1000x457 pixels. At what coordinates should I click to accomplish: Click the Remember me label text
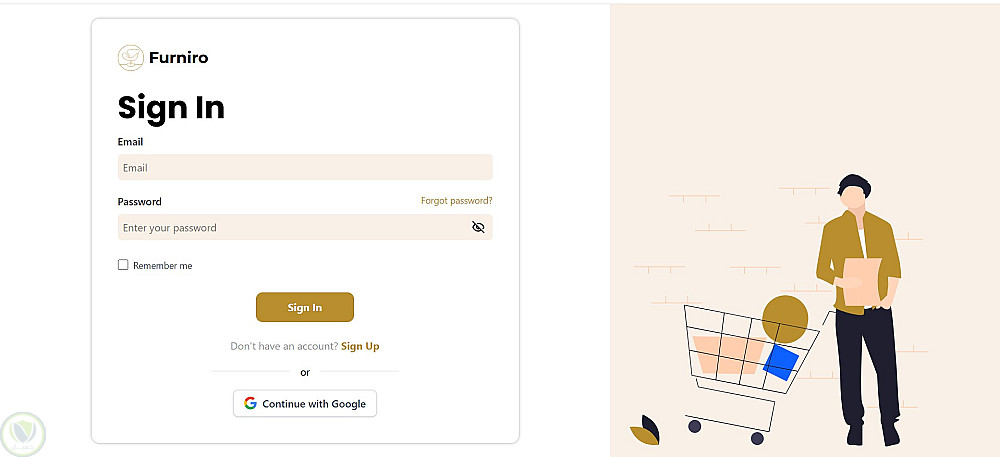click(x=162, y=266)
